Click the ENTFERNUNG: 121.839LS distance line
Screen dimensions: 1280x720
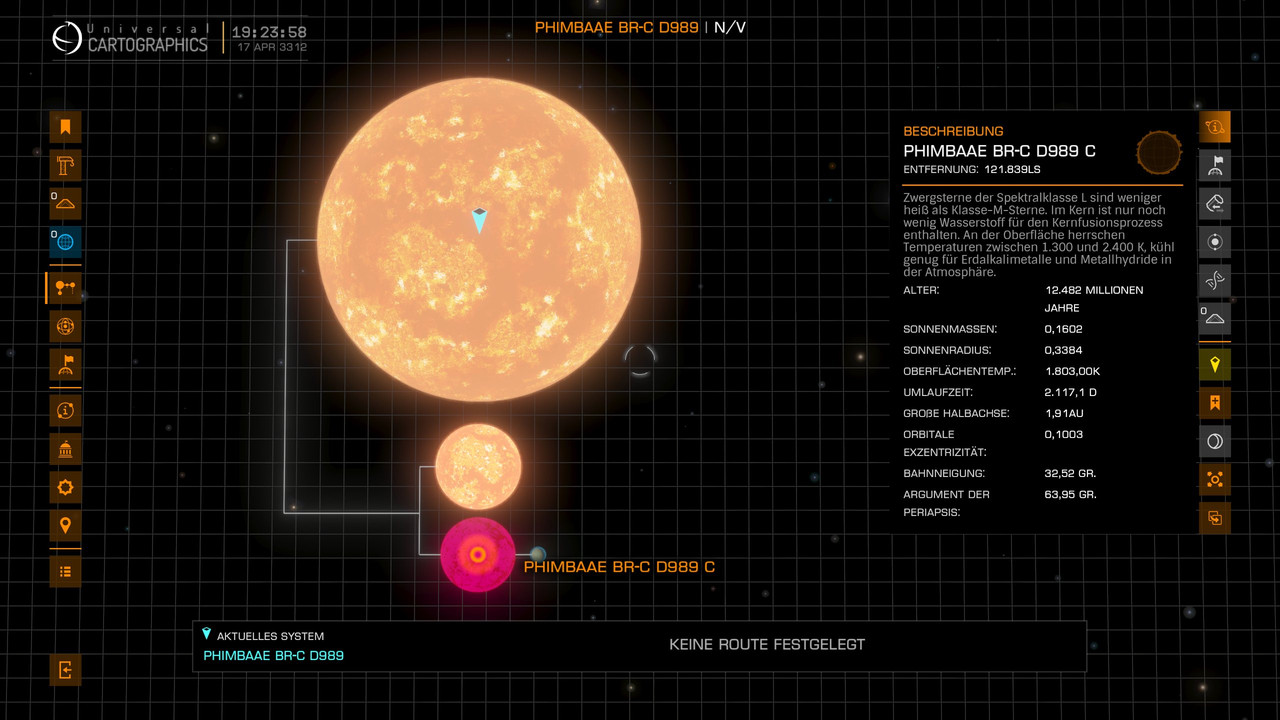pyautogui.click(x=972, y=169)
